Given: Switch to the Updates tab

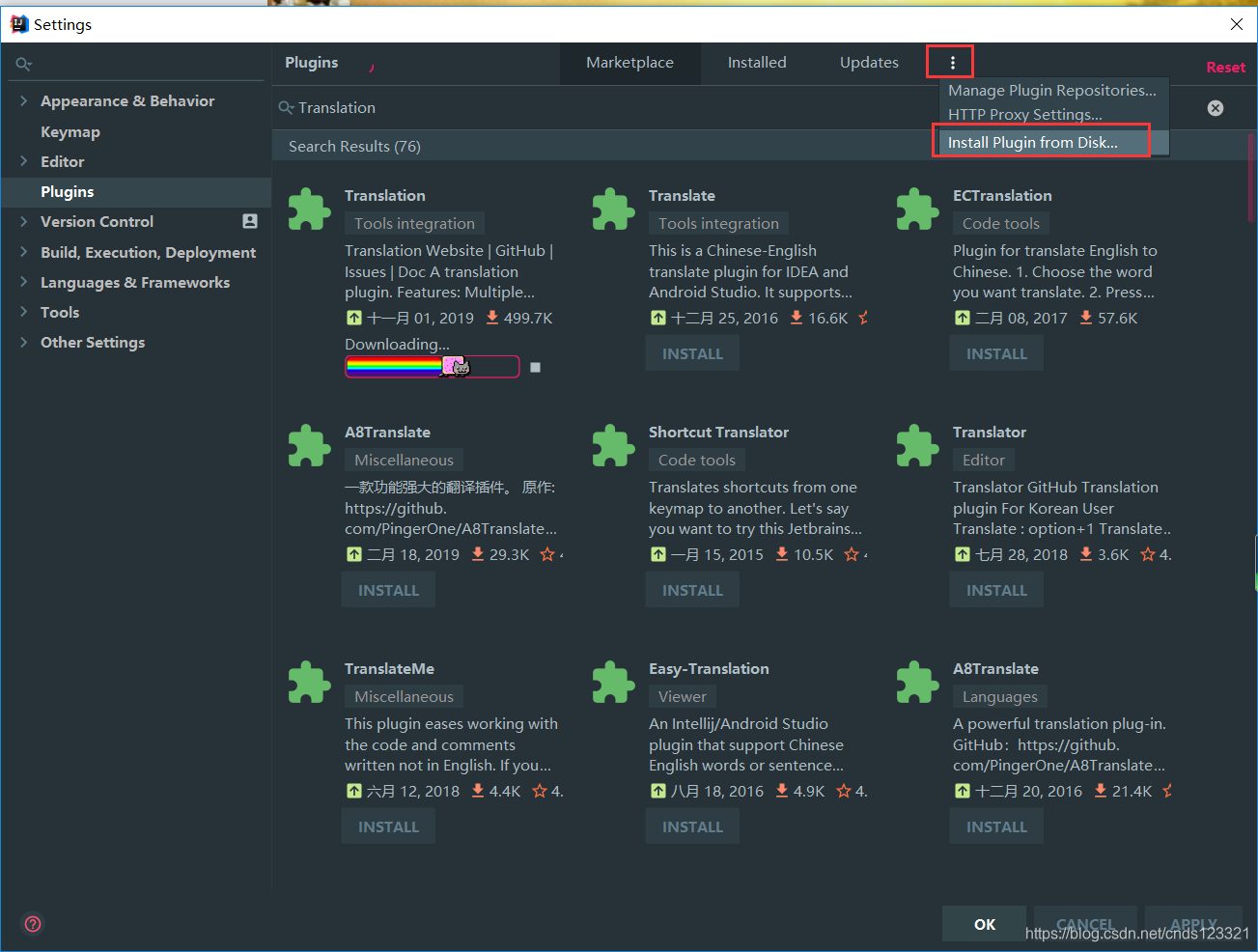Looking at the screenshot, I should point(869,63).
